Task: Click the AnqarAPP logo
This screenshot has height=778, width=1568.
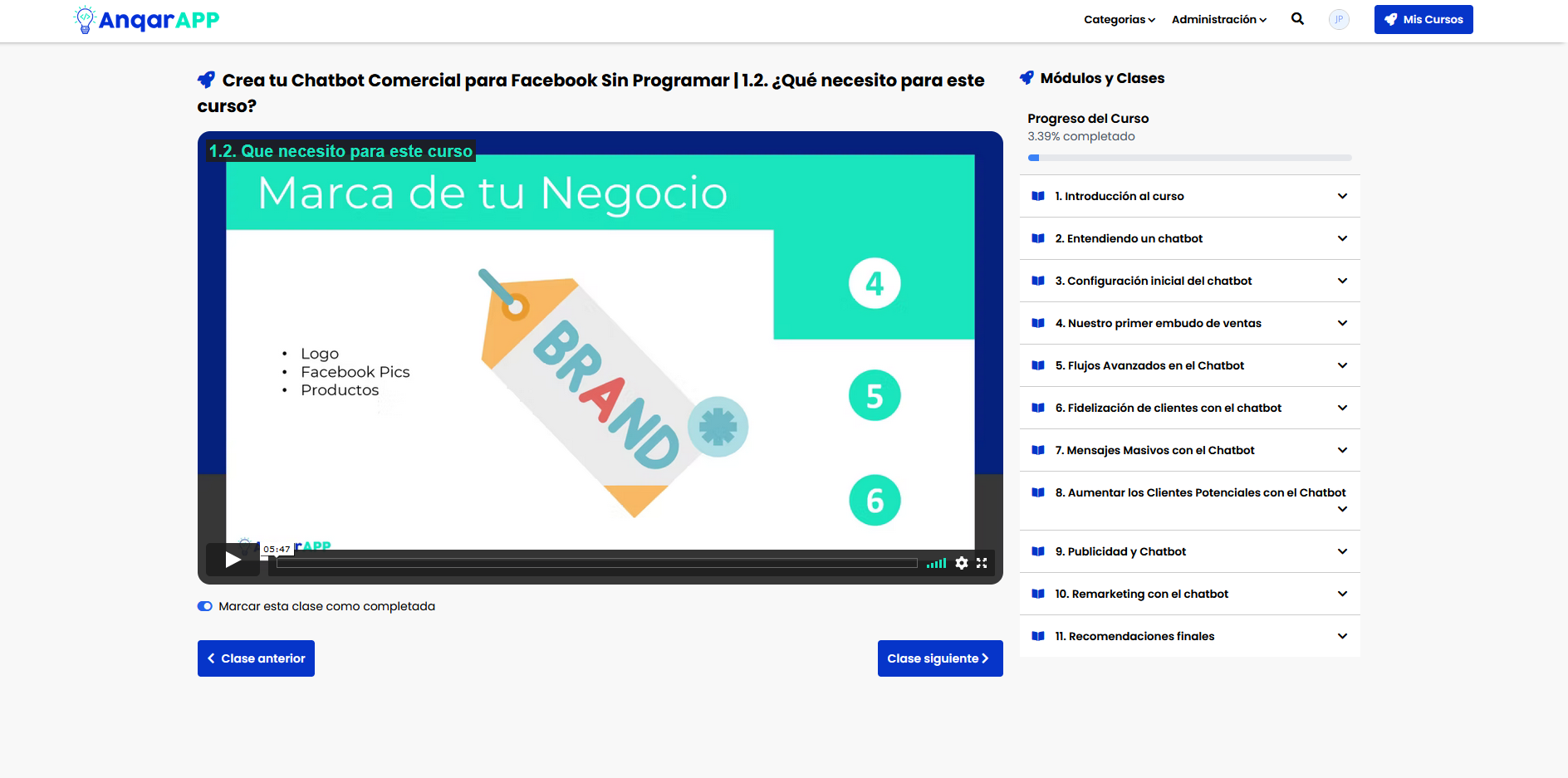Action: [x=145, y=18]
